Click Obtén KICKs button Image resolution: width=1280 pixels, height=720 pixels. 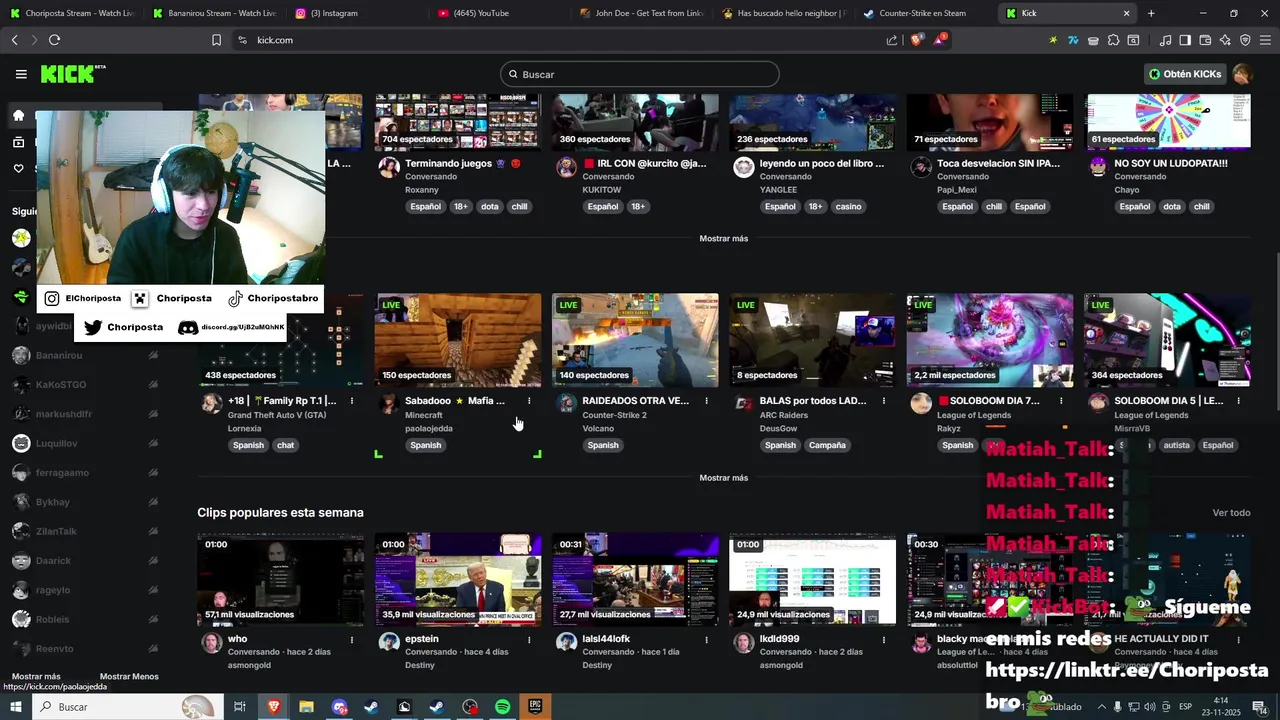tap(1185, 74)
